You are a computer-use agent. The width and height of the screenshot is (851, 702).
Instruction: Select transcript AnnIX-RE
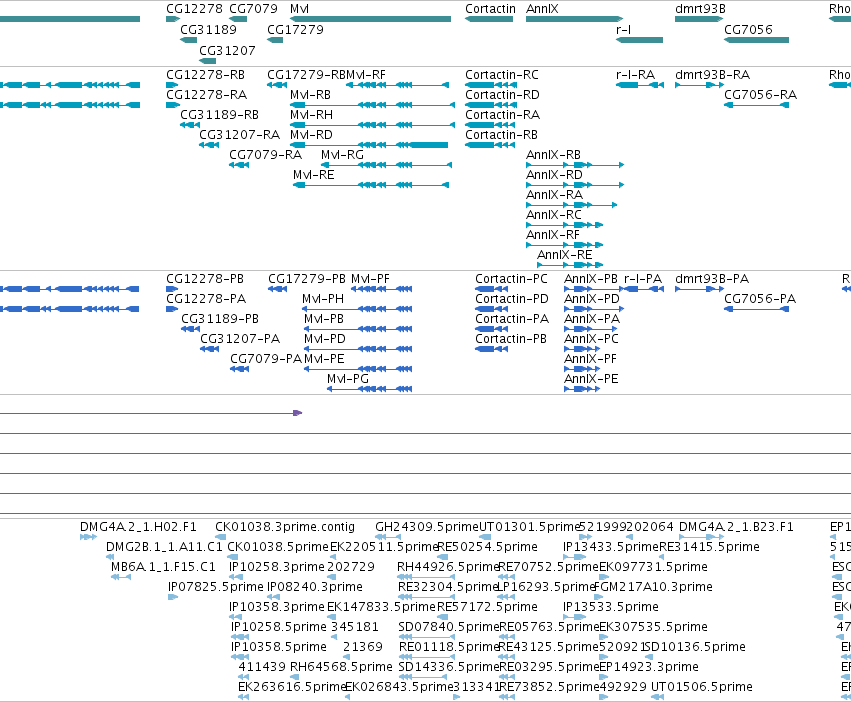(x=570, y=265)
